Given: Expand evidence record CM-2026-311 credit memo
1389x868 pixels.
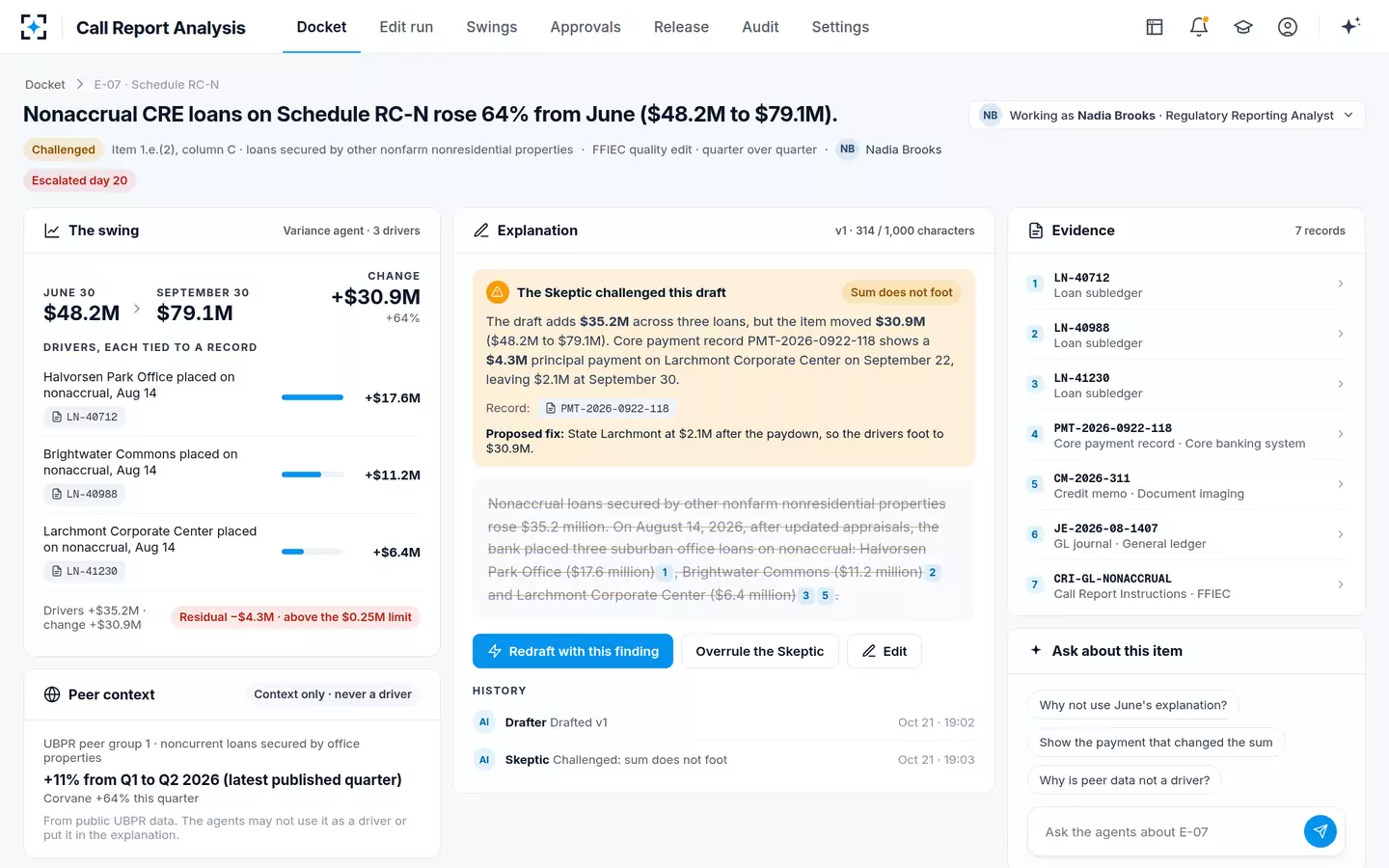Looking at the screenshot, I should 1185,485.
